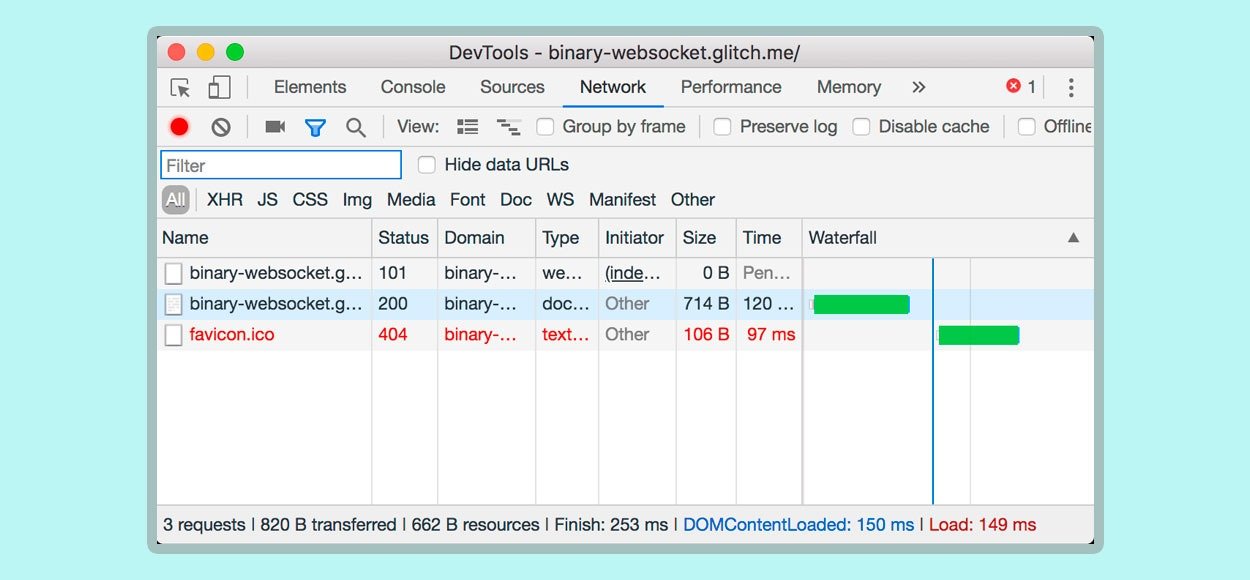1250x580 pixels.
Task: Switch to large request rows view
Action: click(x=467, y=127)
